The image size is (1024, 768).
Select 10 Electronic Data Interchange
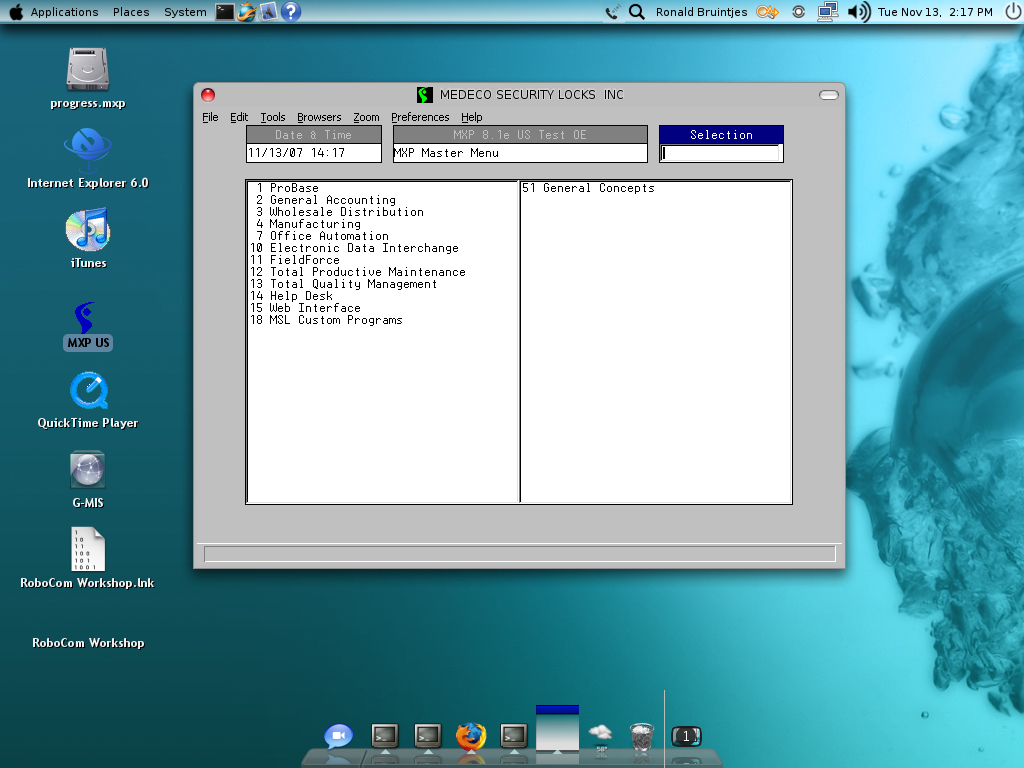point(355,248)
